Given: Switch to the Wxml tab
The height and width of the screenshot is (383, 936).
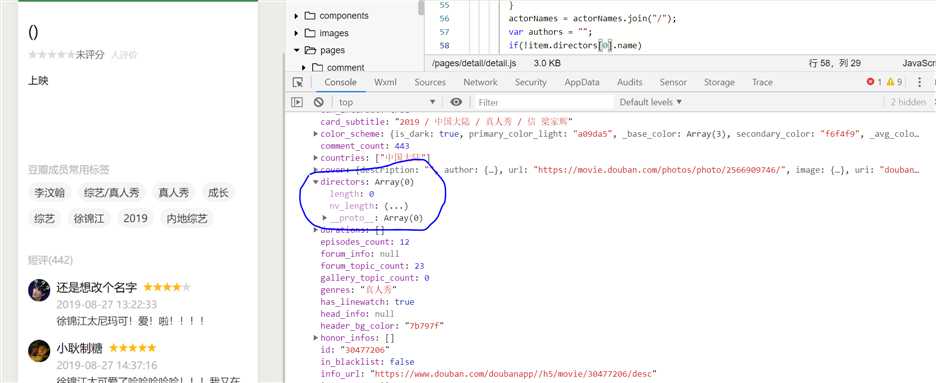Looking at the screenshot, I should pos(386,82).
